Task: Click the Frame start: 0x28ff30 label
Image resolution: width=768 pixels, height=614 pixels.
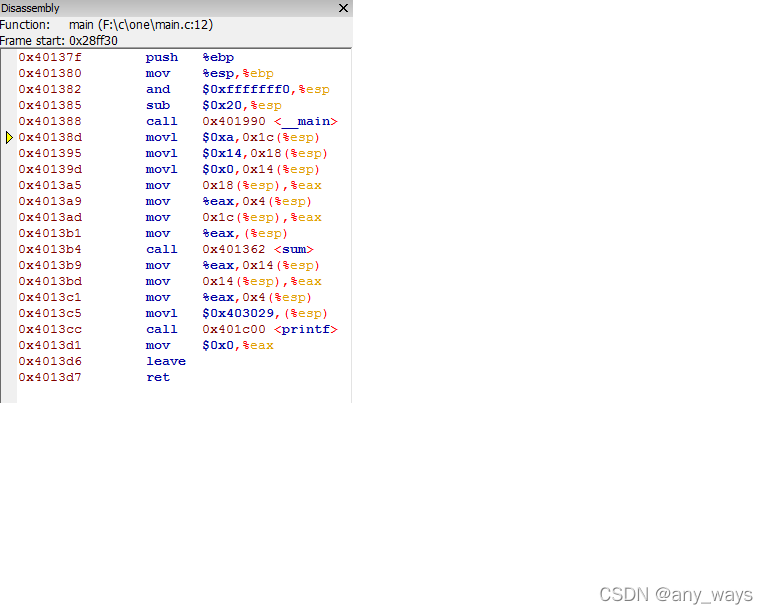Action: [59, 41]
